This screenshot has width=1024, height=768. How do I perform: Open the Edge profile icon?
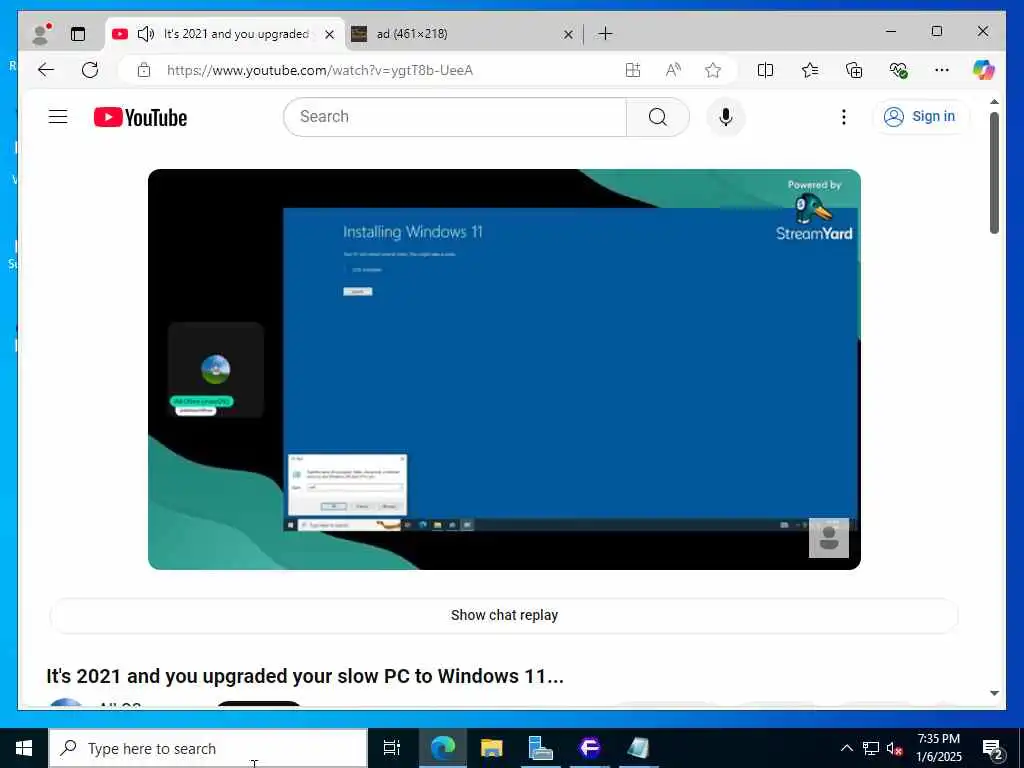pyautogui.click(x=42, y=33)
